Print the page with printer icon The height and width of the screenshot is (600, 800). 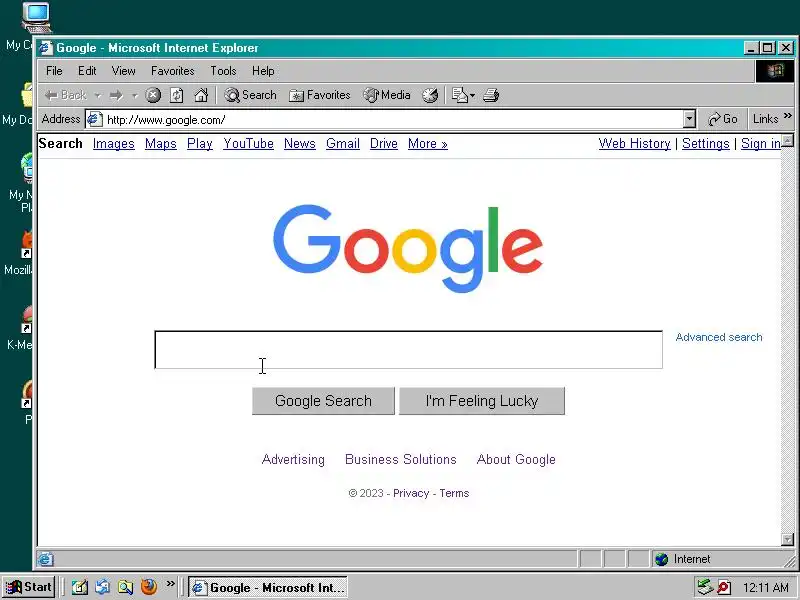491,95
